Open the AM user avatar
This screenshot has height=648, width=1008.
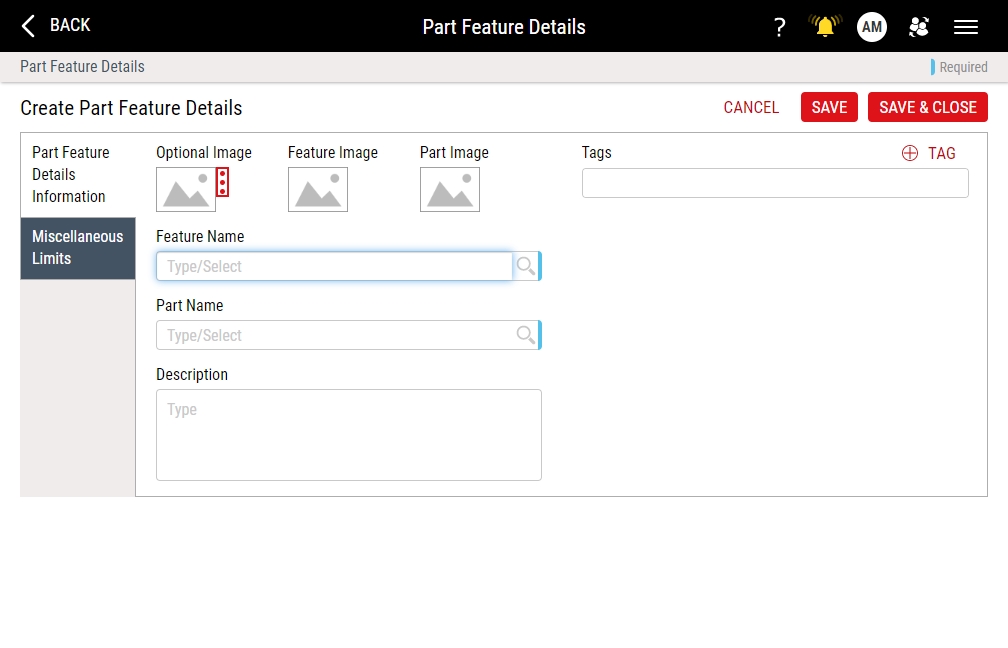pyautogui.click(x=872, y=27)
